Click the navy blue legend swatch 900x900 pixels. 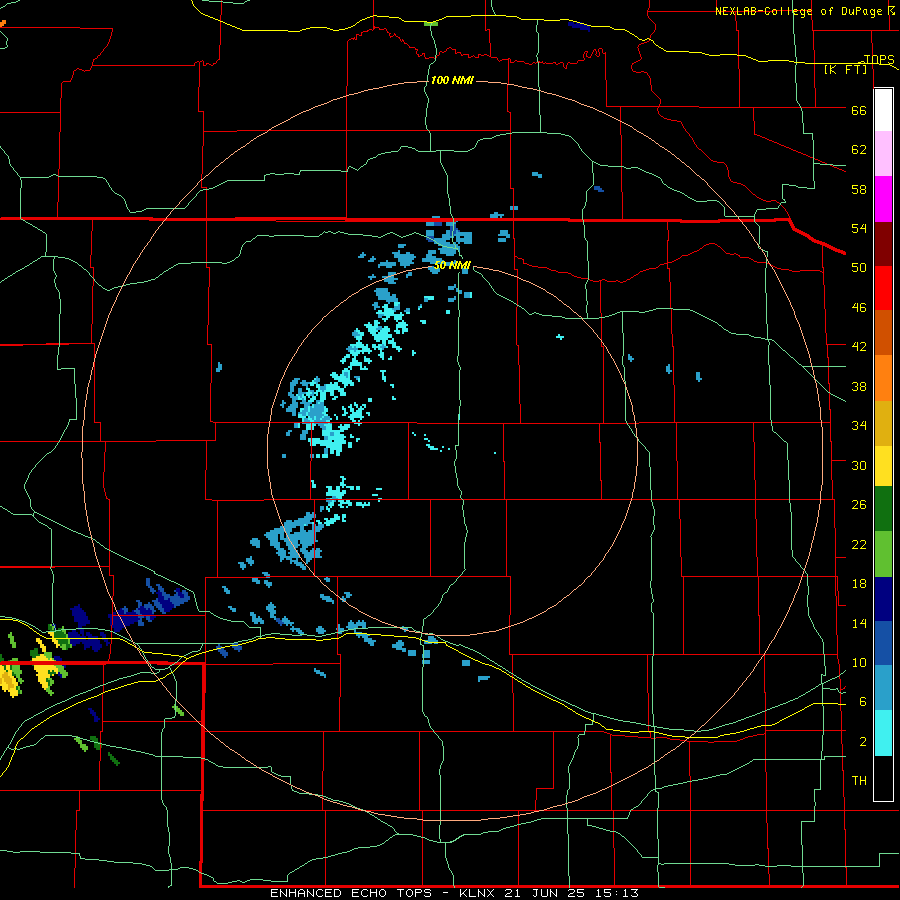883,599
